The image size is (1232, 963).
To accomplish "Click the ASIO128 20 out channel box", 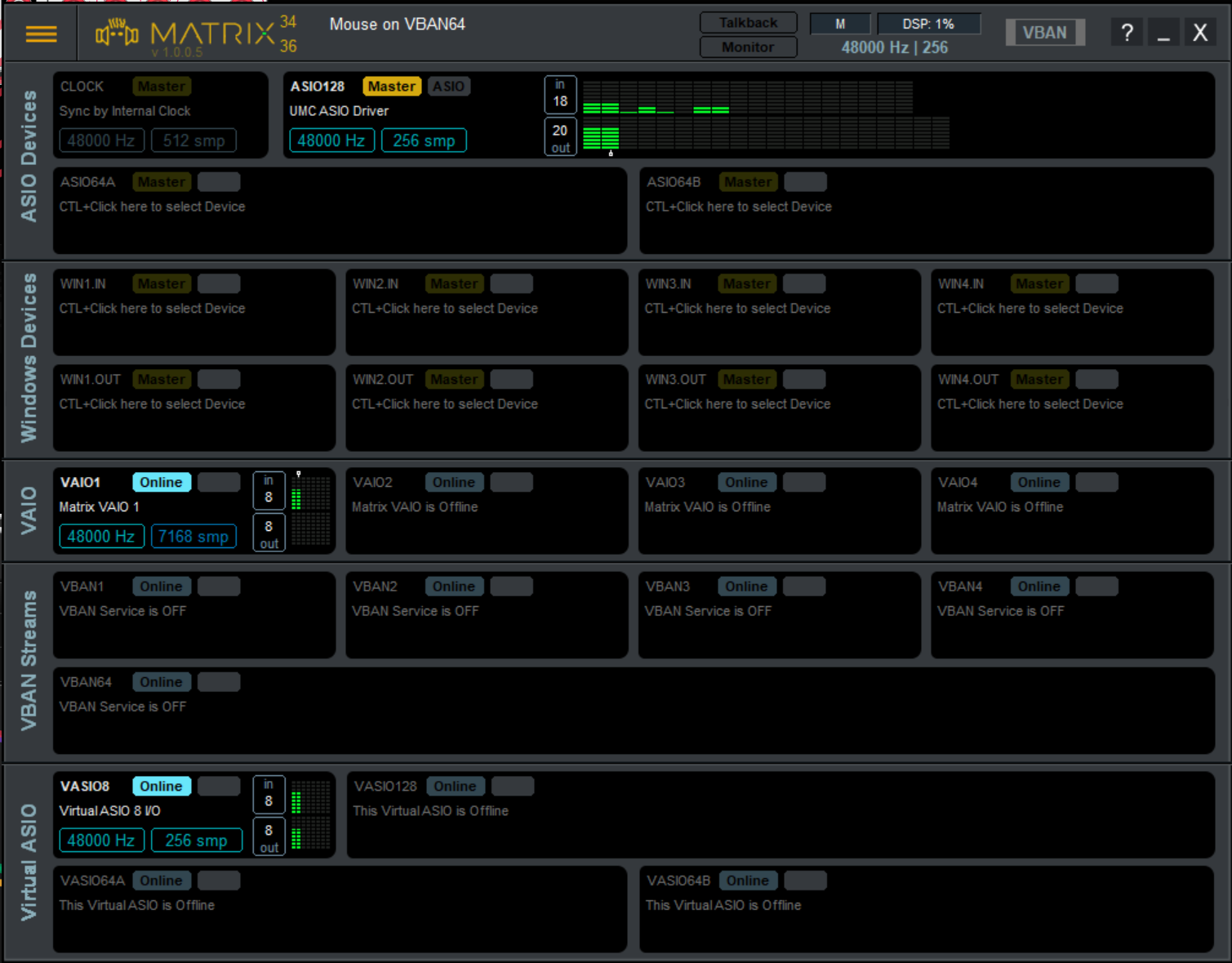I will coord(560,137).
